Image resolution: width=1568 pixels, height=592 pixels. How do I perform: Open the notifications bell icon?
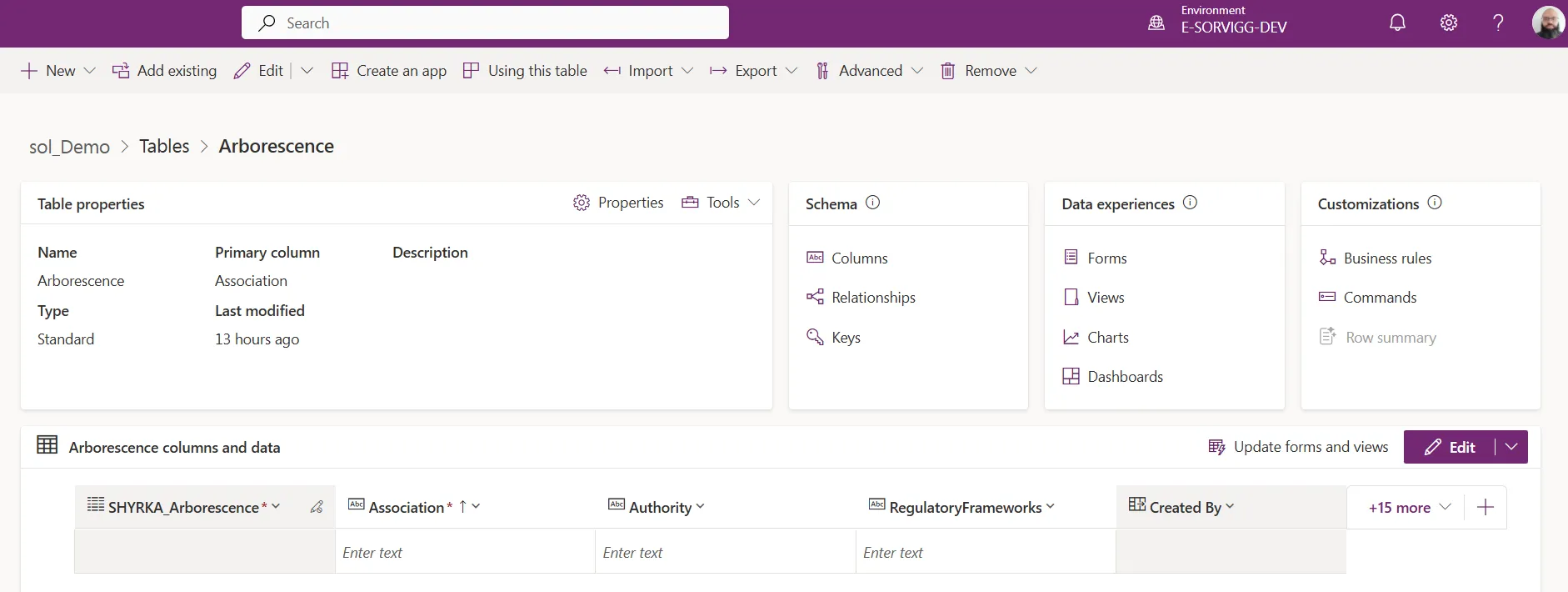coord(1397,23)
